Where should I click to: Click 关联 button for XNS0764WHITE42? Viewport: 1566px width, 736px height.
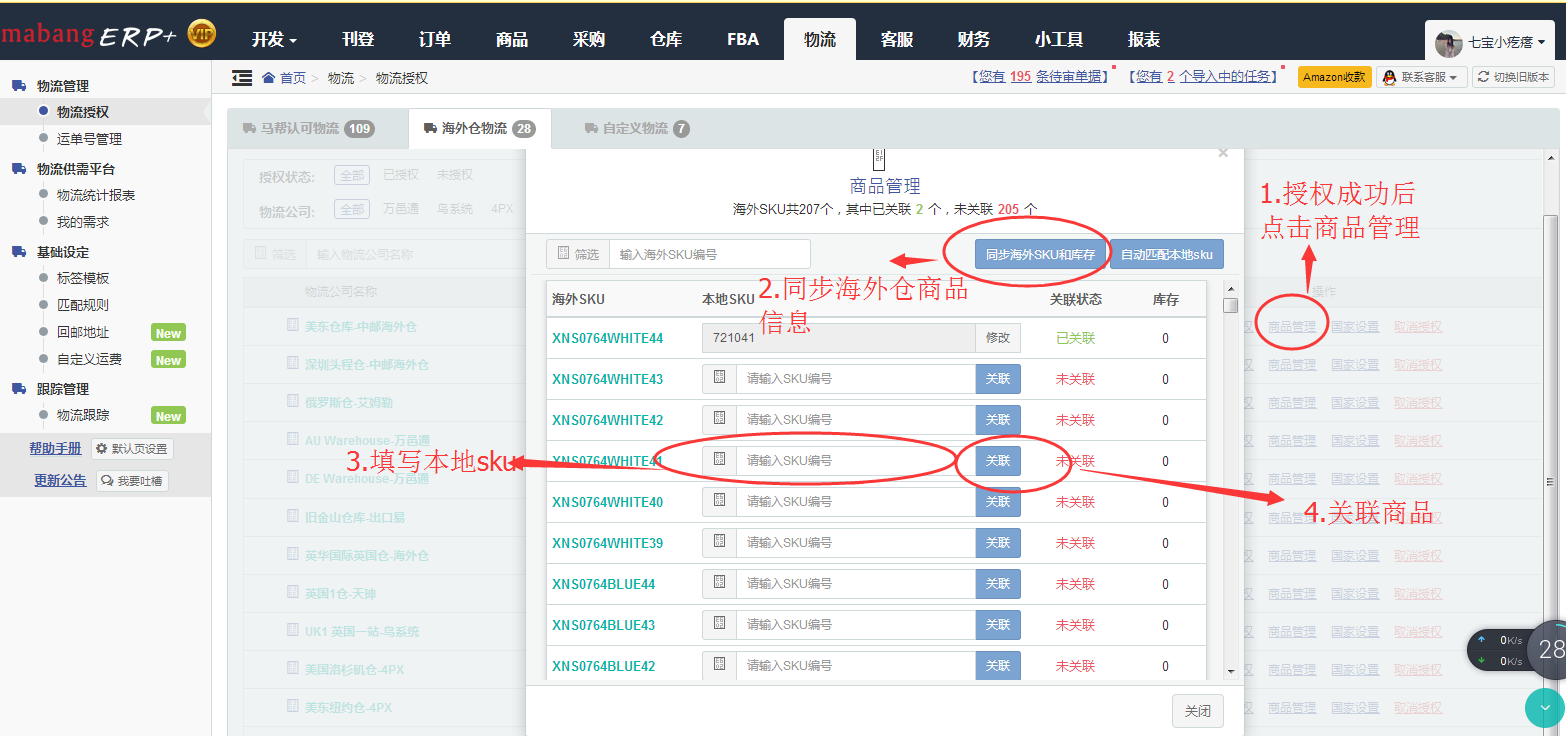998,420
